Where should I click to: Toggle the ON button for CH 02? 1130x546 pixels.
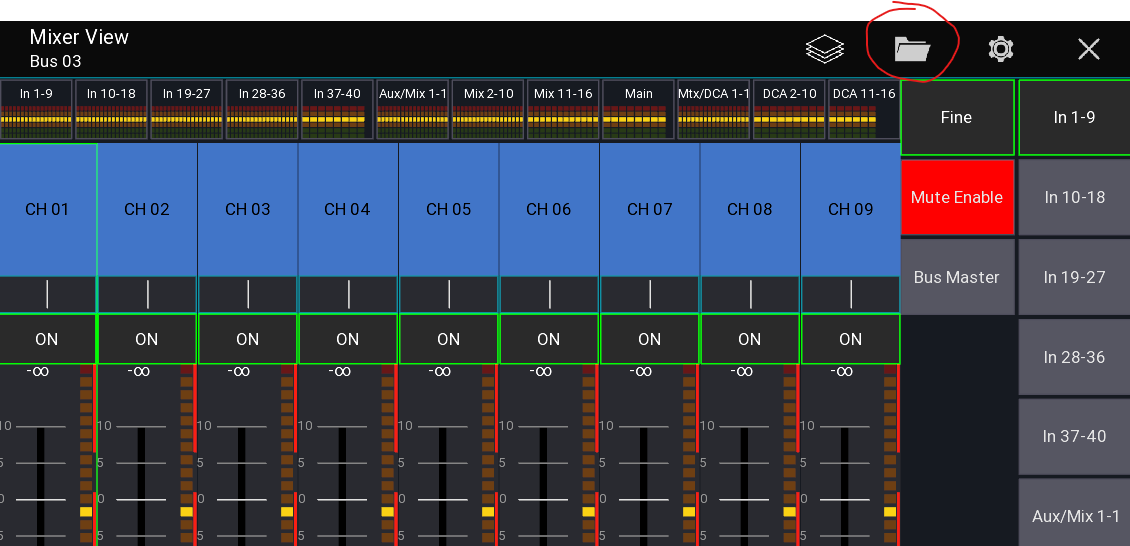coord(147,339)
